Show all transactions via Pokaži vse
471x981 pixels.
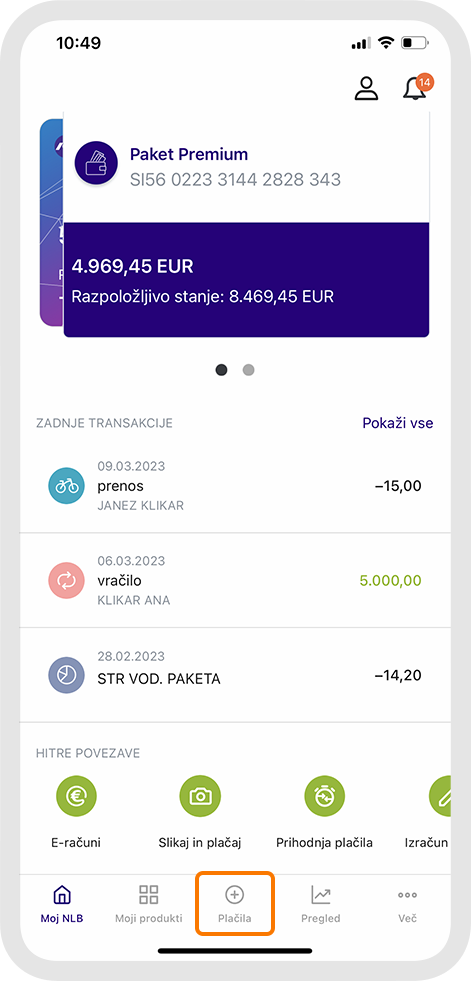pos(398,423)
